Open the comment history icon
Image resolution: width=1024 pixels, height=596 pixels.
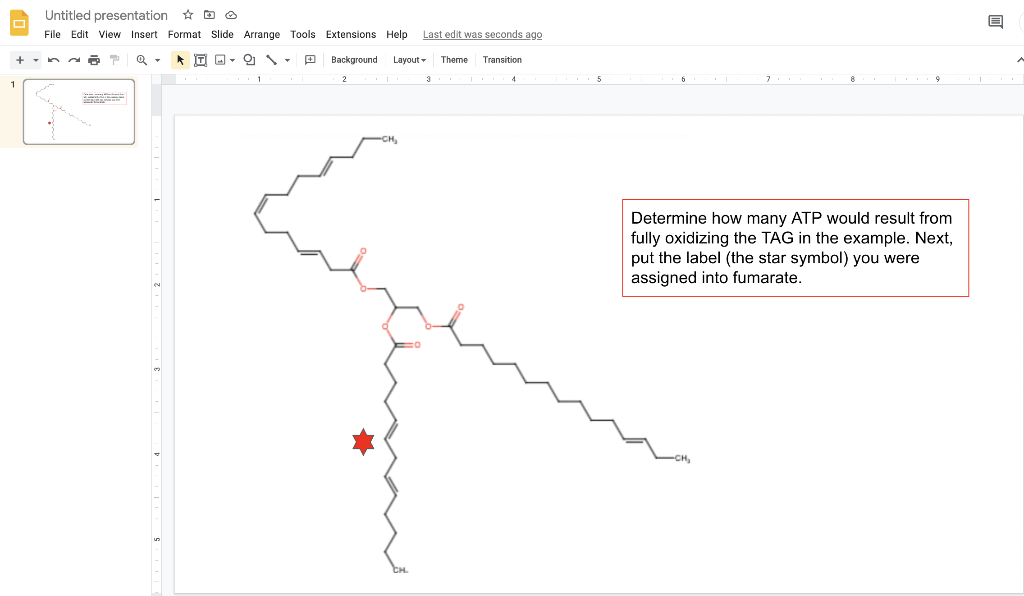click(995, 22)
